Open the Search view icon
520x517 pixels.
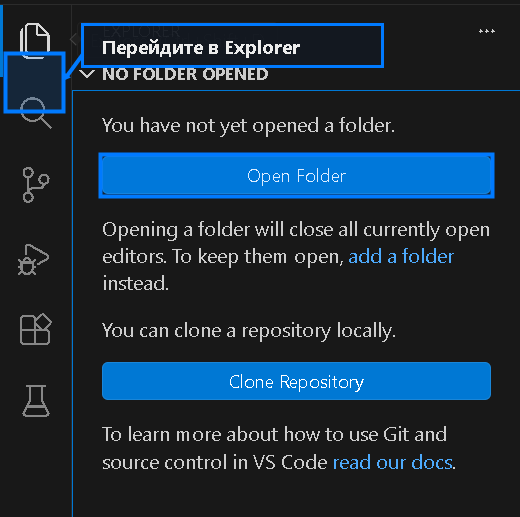tap(36, 113)
